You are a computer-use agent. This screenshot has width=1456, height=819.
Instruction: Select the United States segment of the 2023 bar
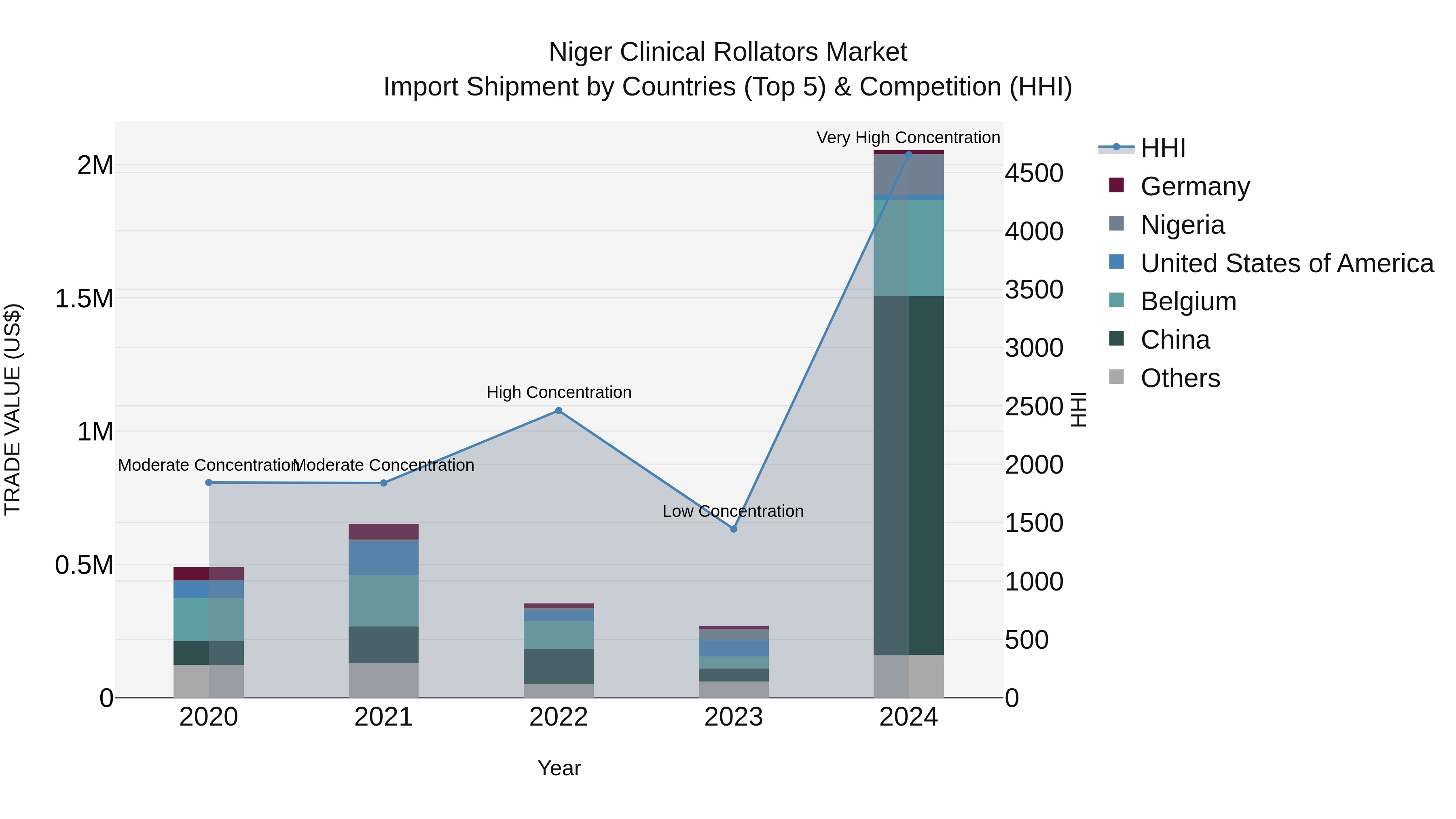tap(734, 649)
